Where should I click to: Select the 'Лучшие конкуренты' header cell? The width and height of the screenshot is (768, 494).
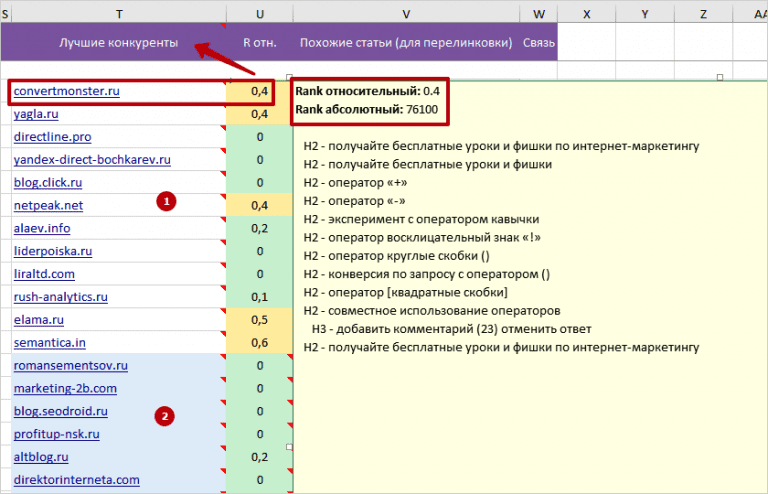[x=119, y=43]
